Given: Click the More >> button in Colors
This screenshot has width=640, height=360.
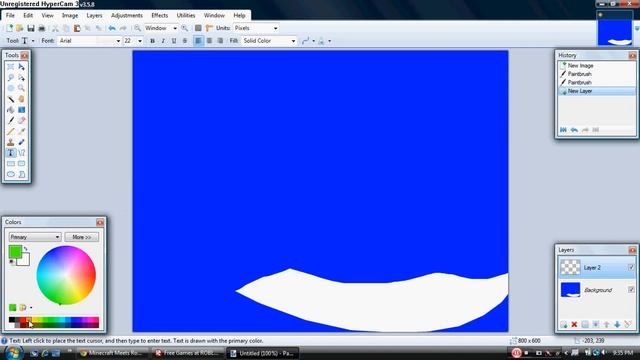Looking at the screenshot, I should pos(82,237).
